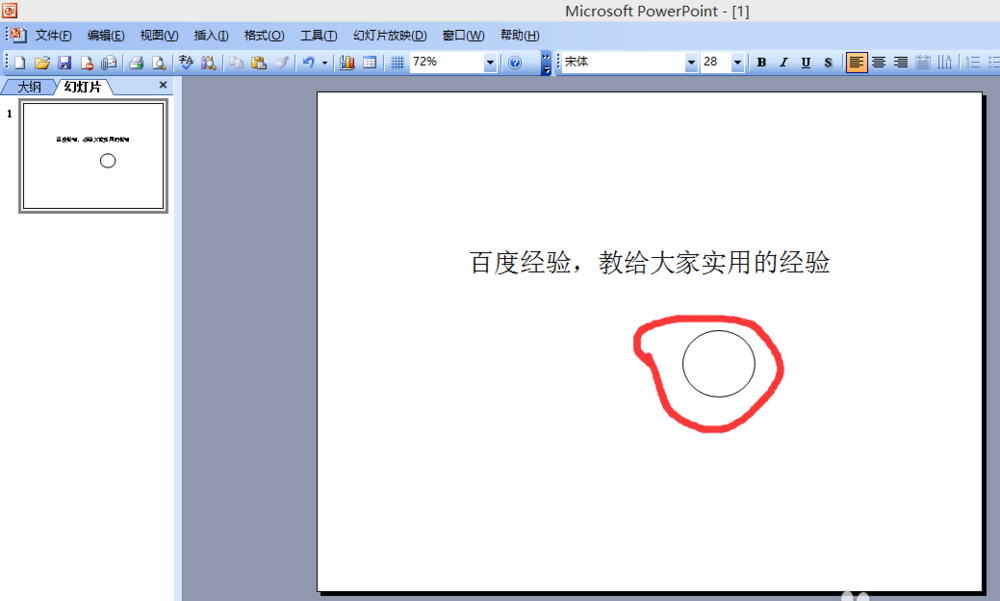Open a file using the folder icon
1000x601 pixels.
[x=42, y=63]
